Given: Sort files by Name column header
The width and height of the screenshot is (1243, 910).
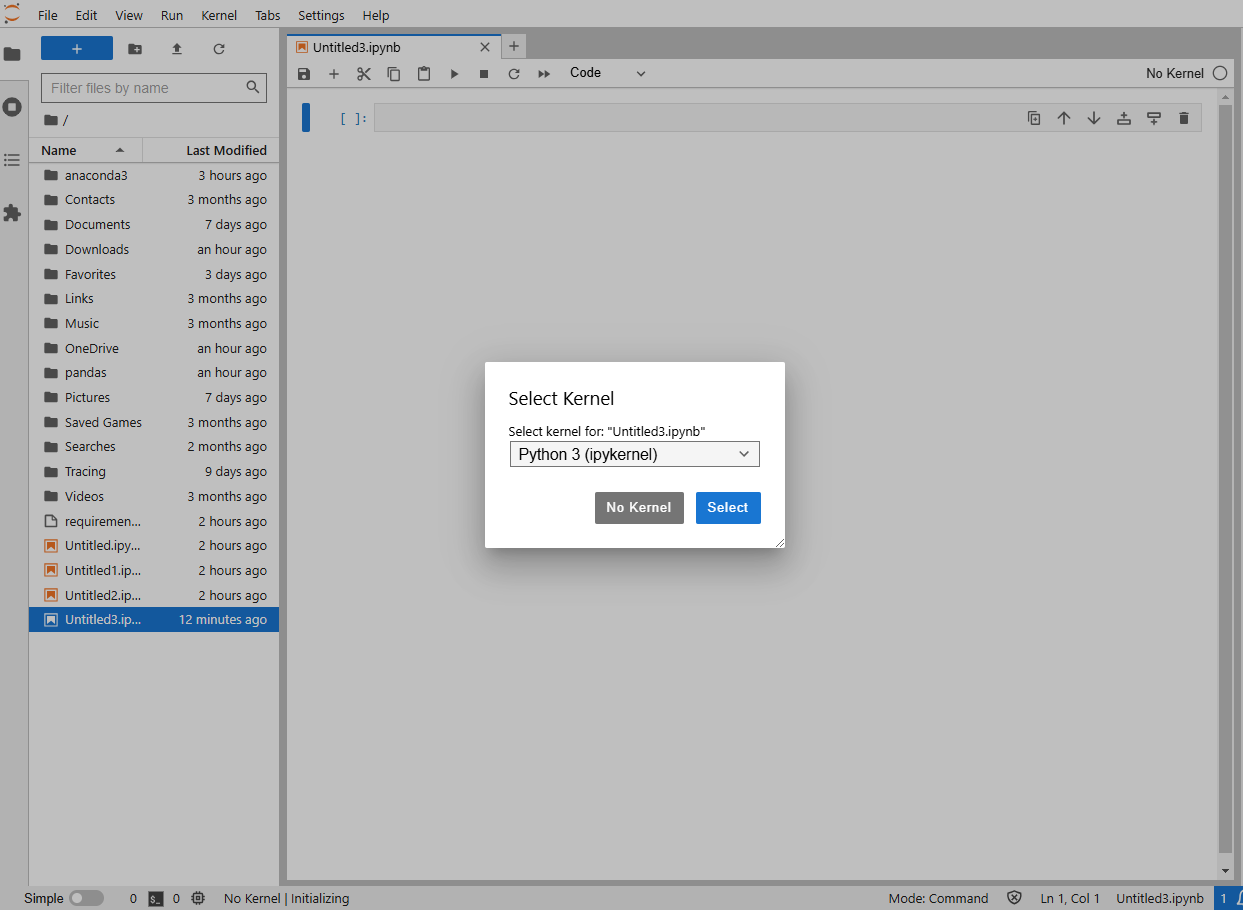Looking at the screenshot, I should coord(86,150).
